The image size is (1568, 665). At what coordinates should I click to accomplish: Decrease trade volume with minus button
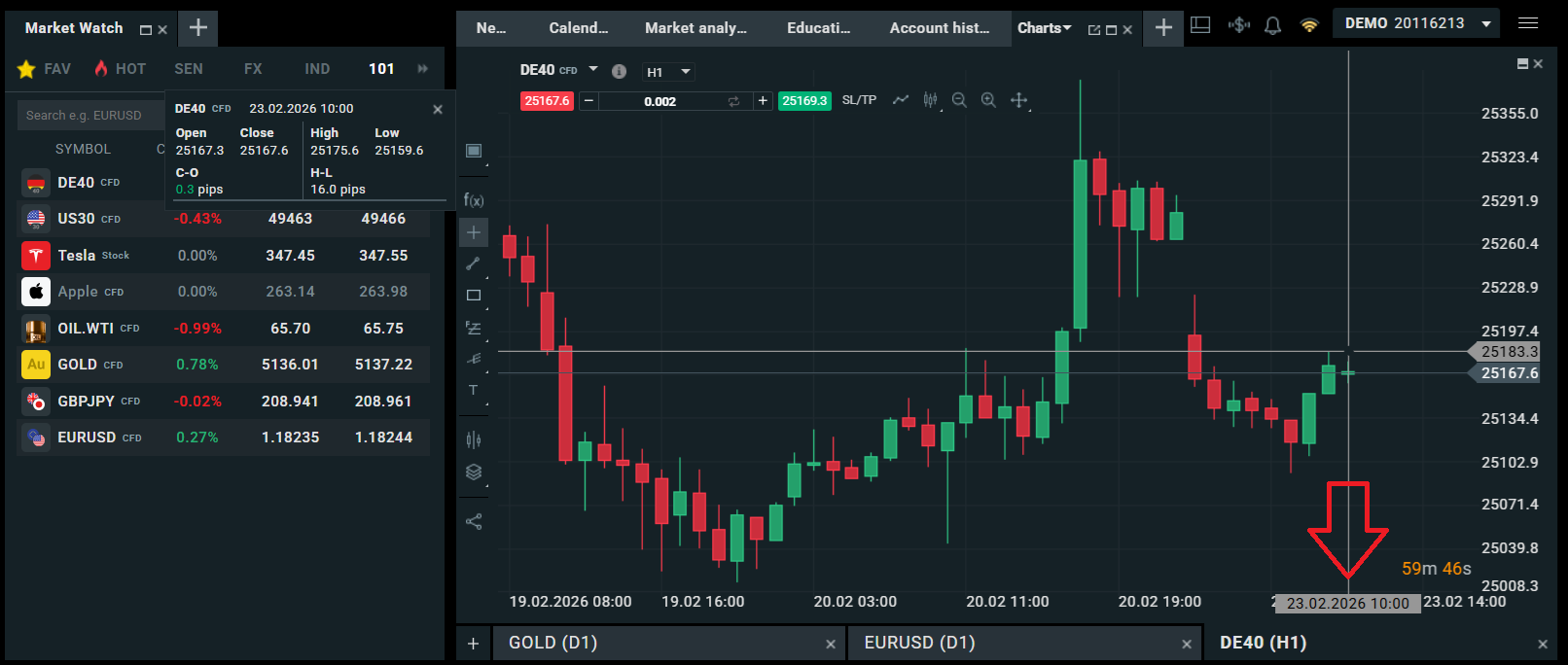[588, 101]
